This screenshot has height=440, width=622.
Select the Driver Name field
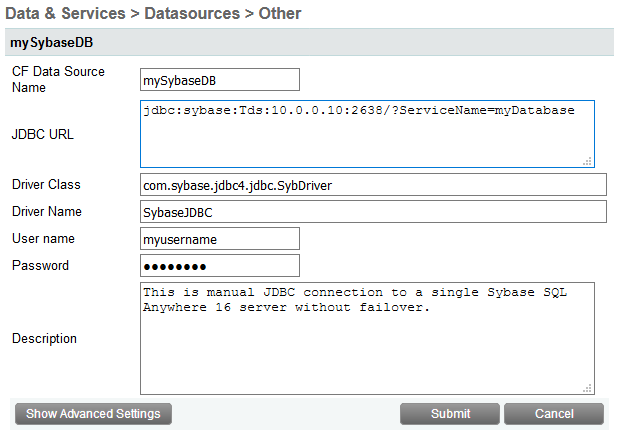pos(374,212)
